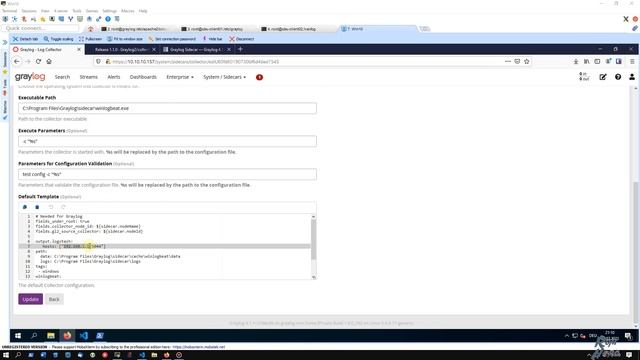Viewport: 640px width, 360px height.
Task: Click the Execute Parameters input
Action: pyautogui.click(x=167, y=141)
